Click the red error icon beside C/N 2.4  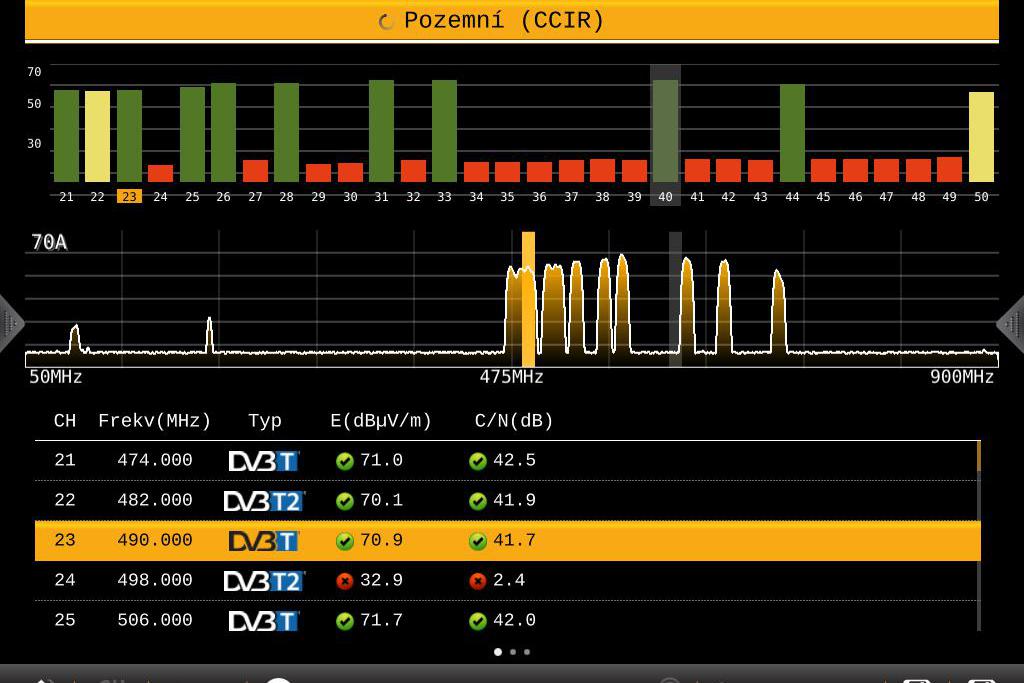point(478,581)
